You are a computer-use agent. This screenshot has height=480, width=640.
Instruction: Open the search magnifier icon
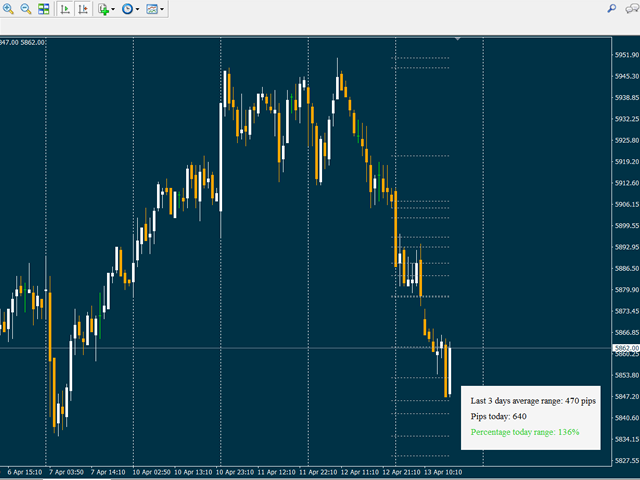click(611, 8)
